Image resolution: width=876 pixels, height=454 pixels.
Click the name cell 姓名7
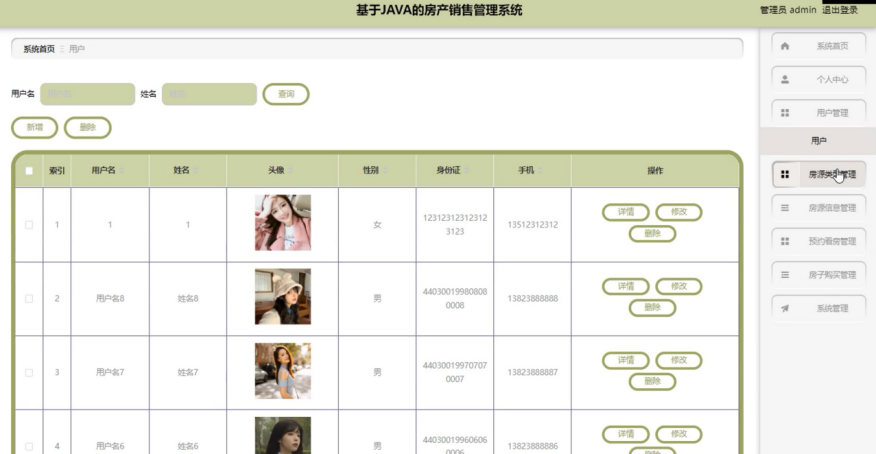[x=188, y=372]
